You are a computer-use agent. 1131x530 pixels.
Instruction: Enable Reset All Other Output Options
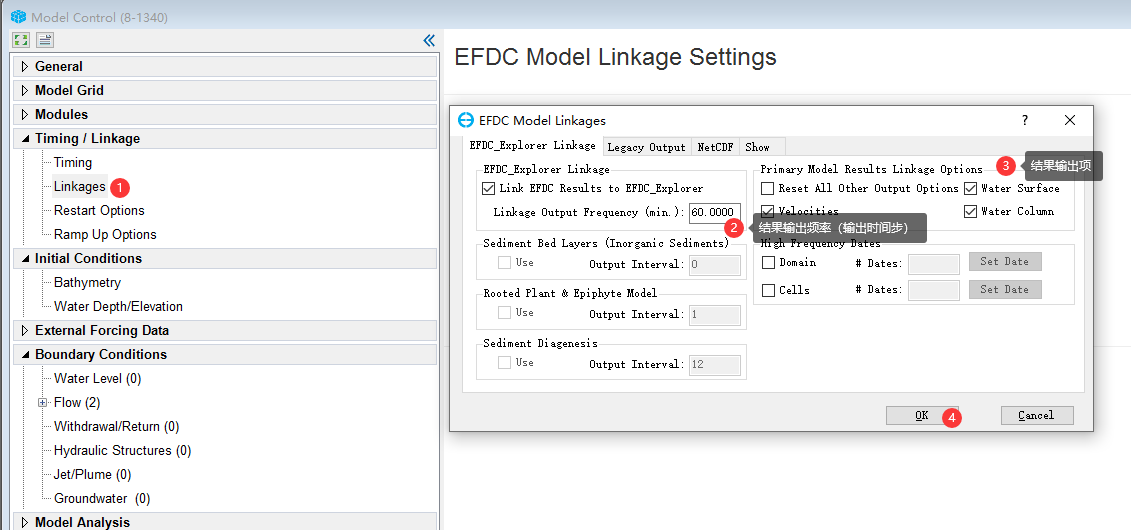(x=768, y=188)
